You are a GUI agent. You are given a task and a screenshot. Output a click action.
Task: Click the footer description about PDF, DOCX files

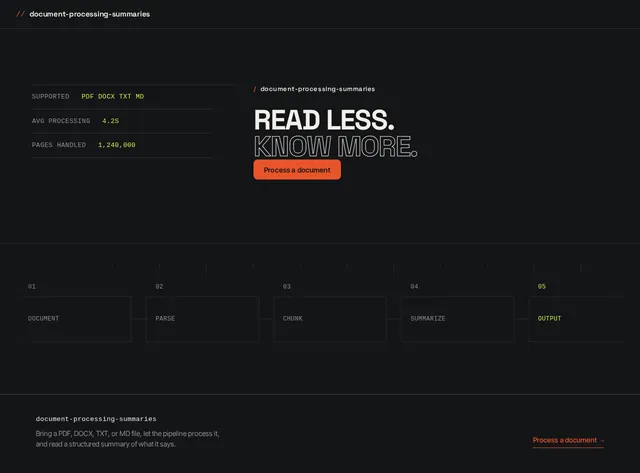[x=127, y=439]
